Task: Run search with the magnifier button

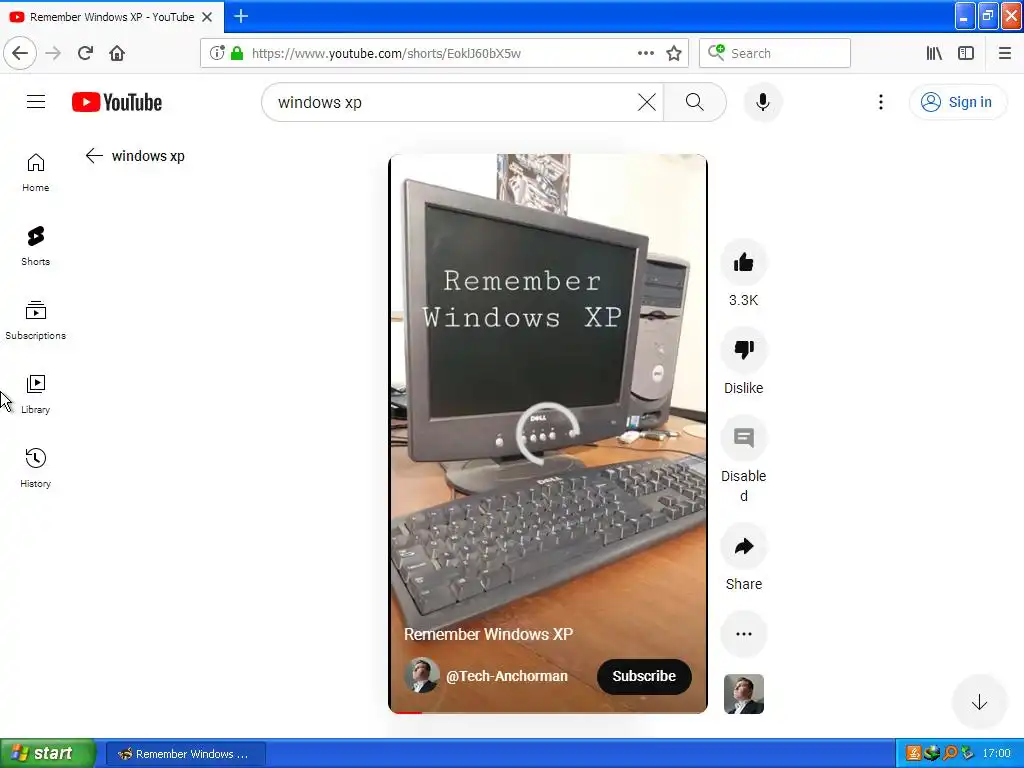Action: (x=694, y=102)
